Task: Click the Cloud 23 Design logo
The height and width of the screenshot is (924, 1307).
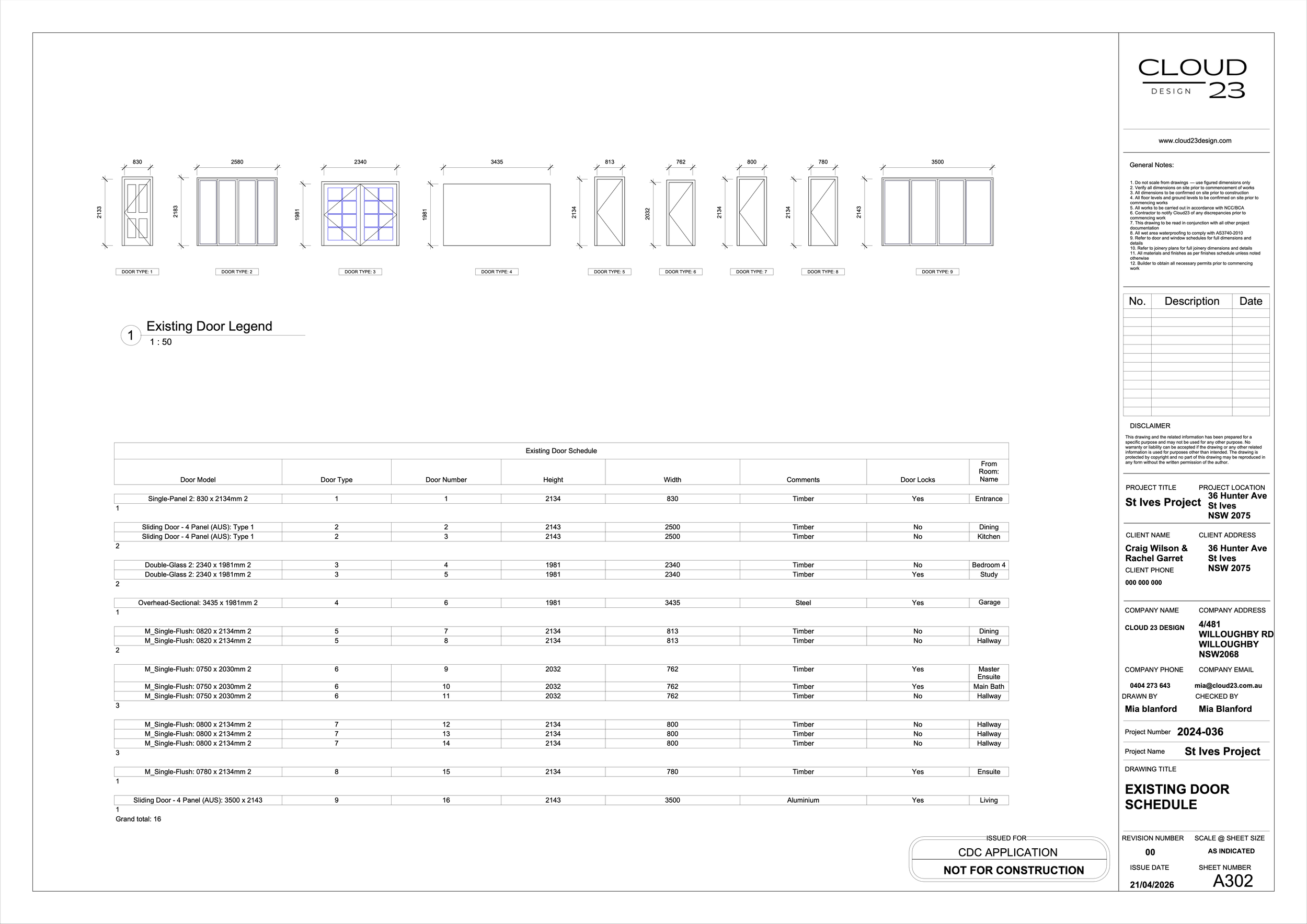Action: coord(1191,78)
